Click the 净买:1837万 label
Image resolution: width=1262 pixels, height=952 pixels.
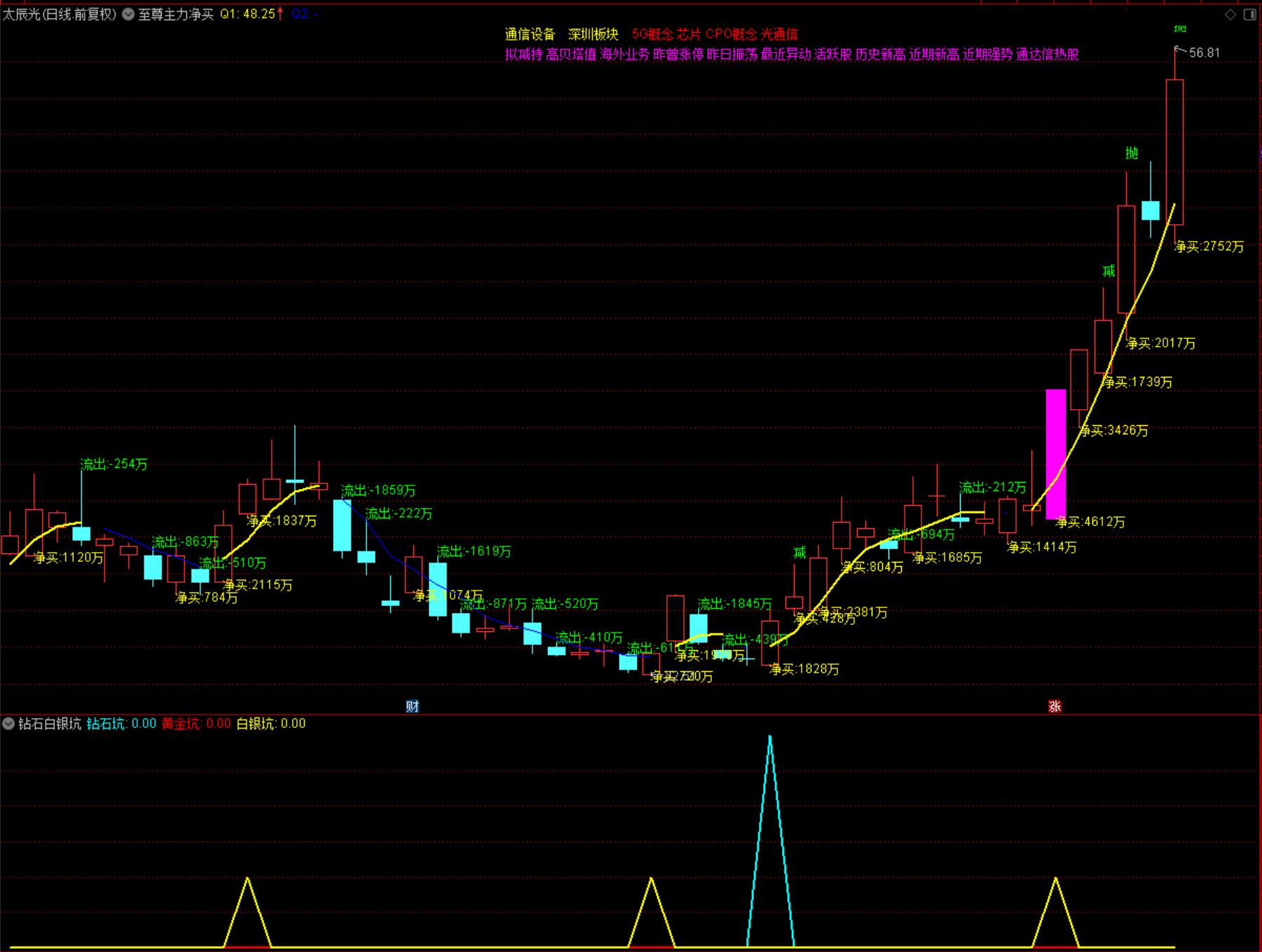pyautogui.click(x=282, y=521)
